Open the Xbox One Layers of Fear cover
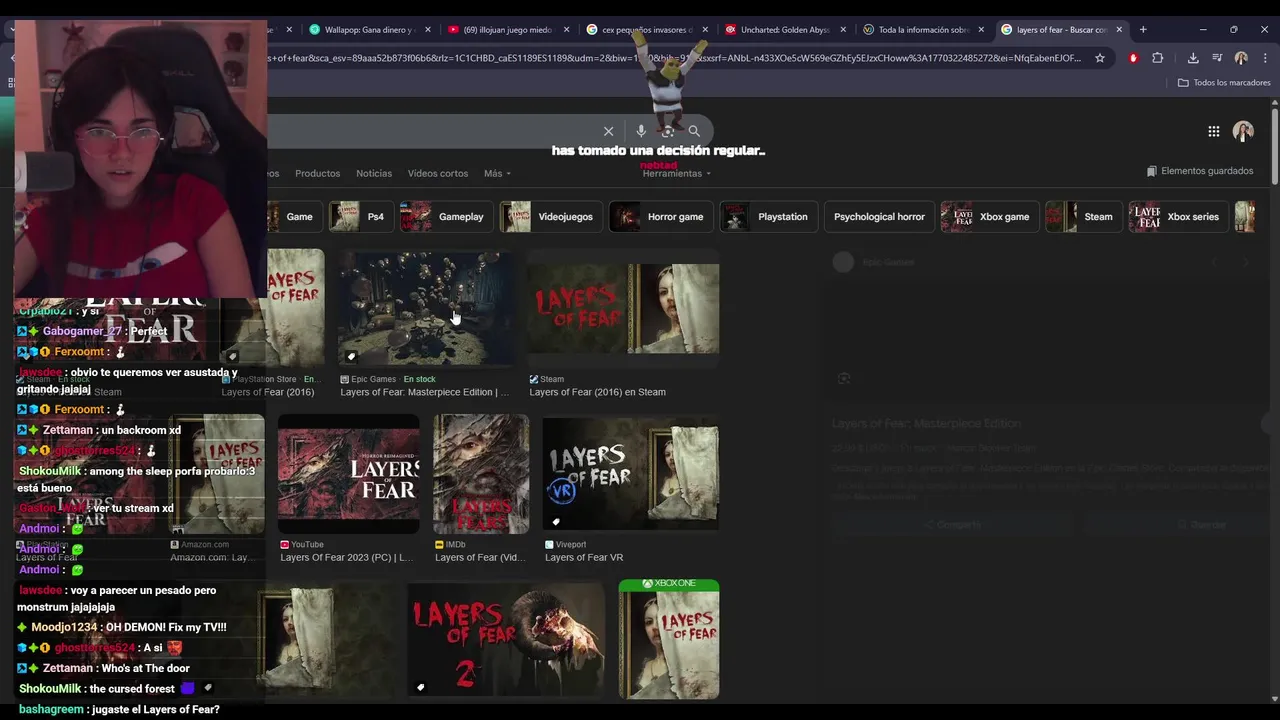Viewport: 1280px width, 720px height. tap(669, 639)
